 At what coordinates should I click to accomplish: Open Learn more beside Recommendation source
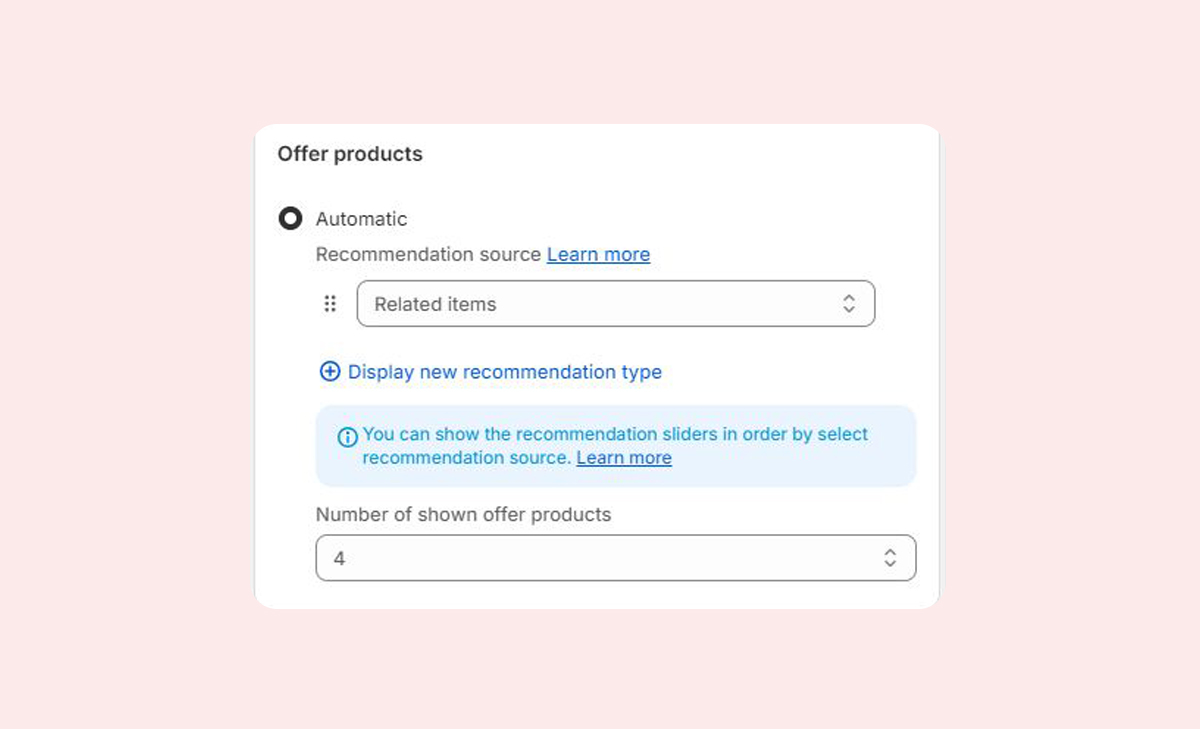pos(598,255)
